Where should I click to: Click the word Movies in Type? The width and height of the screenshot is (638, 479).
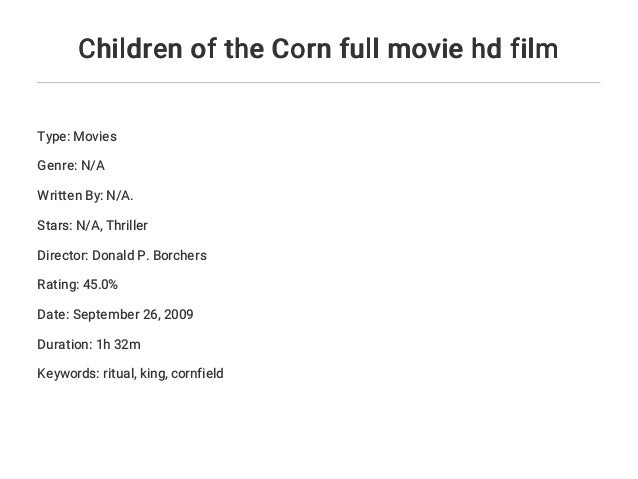[95, 136]
